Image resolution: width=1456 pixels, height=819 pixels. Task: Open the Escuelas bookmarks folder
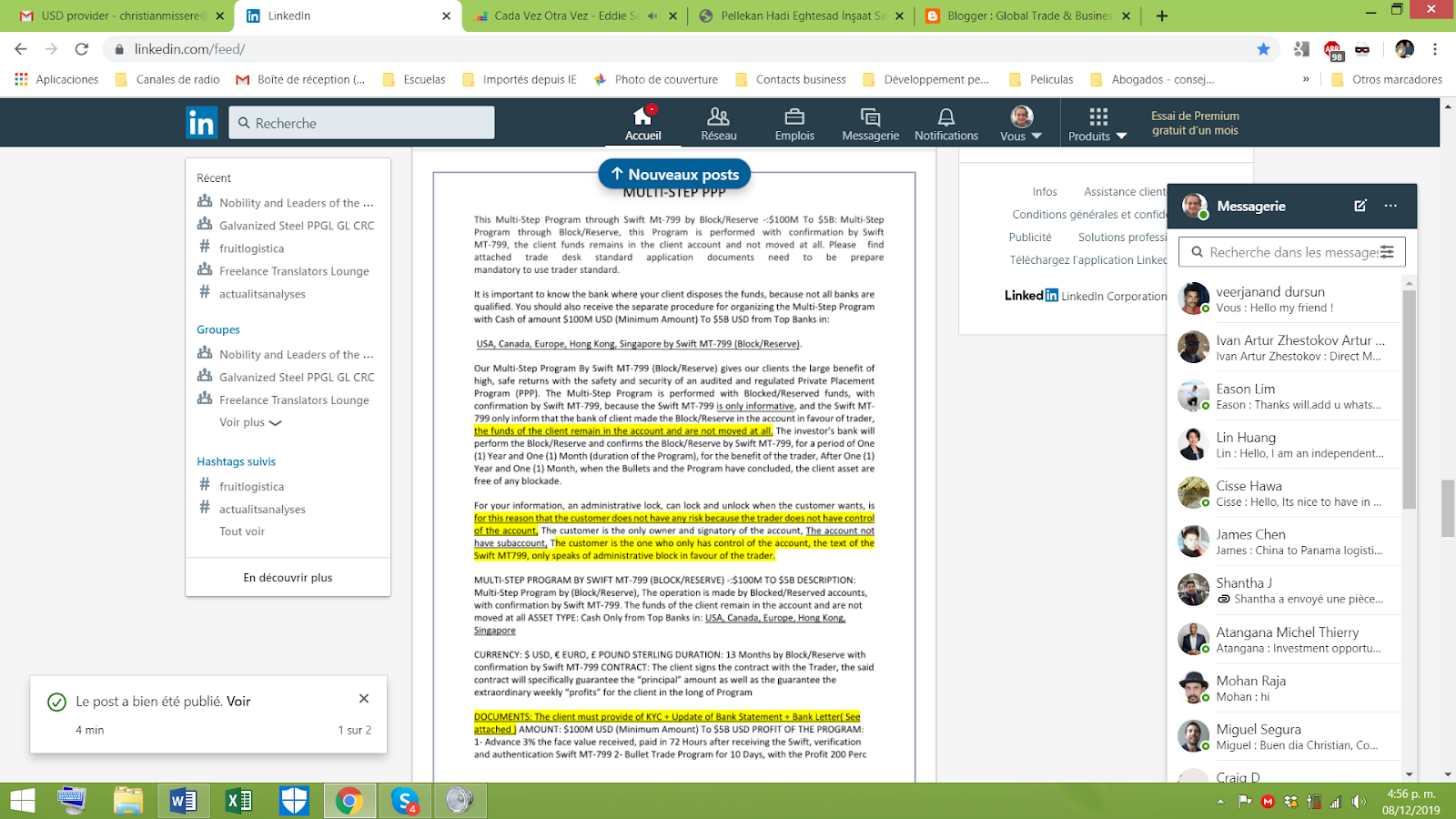(x=415, y=79)
